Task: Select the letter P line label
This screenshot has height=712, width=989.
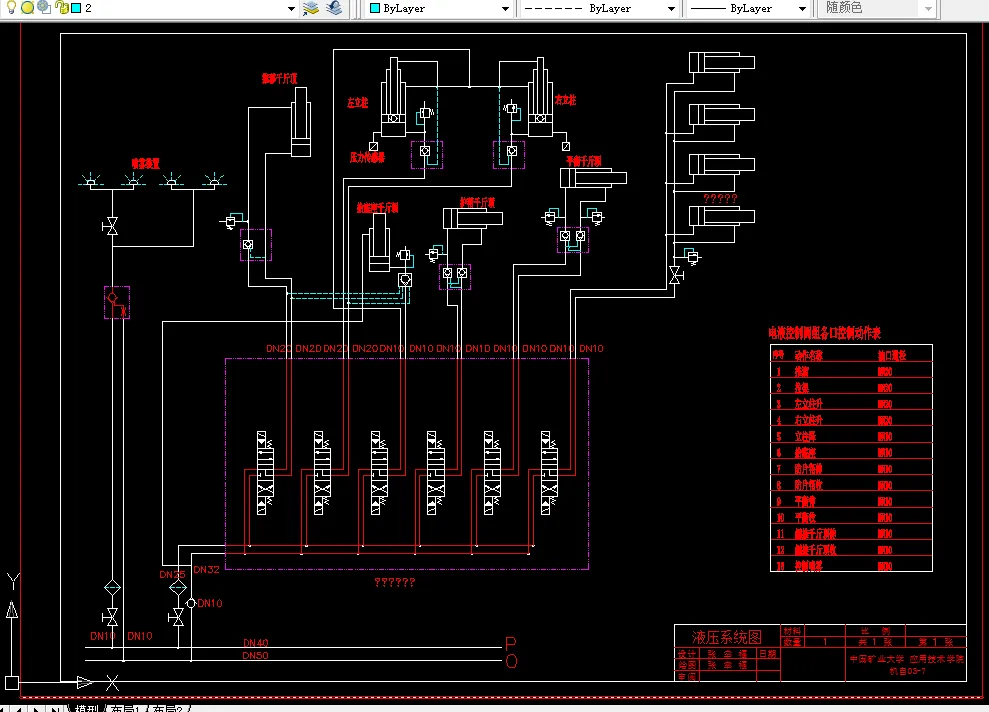Action: click(x=511, y=643)
